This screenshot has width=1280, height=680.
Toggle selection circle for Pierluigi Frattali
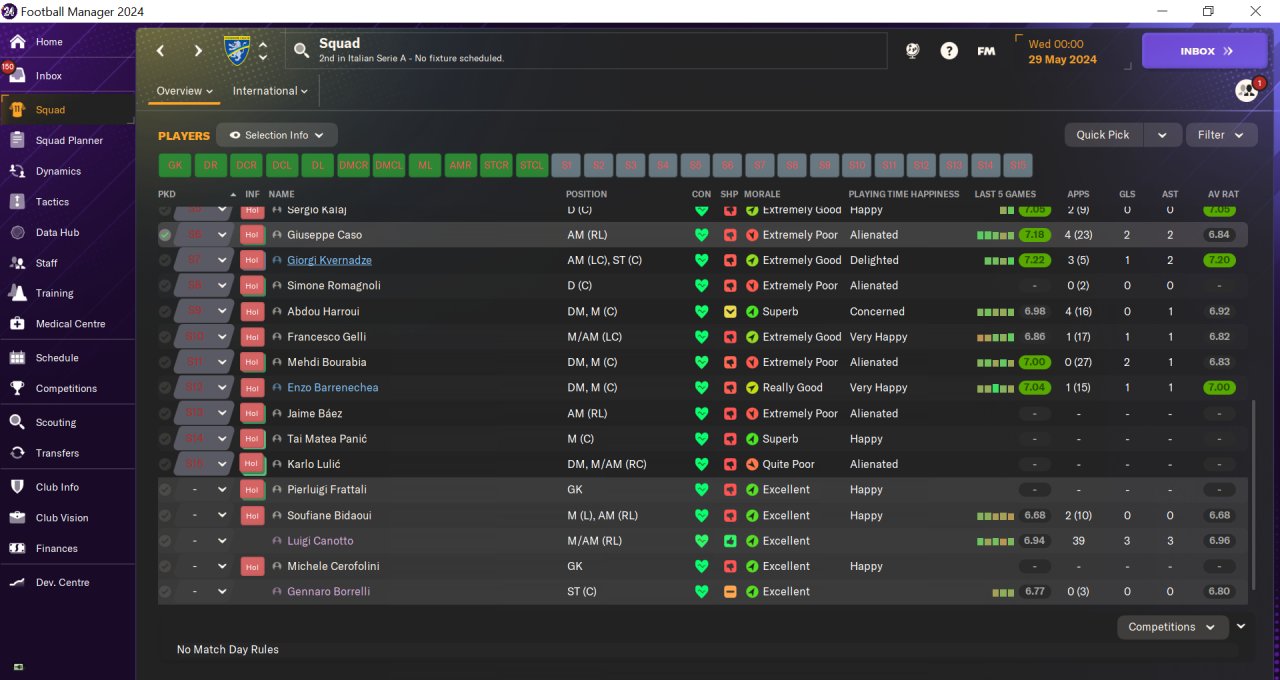tap(165, 490)
